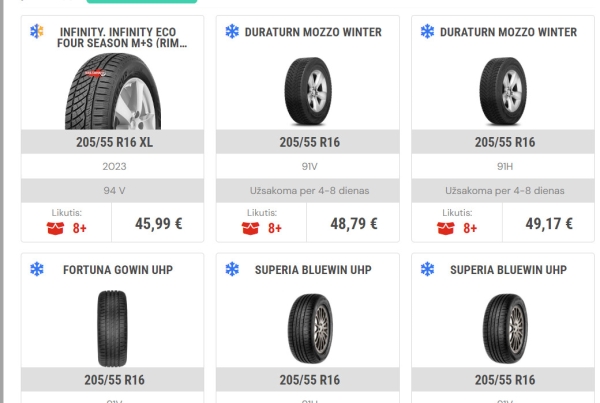
Task: Click the red stock boxes icon beside 48,79 €
Action: pyautogui.click(x=250, y=227)
